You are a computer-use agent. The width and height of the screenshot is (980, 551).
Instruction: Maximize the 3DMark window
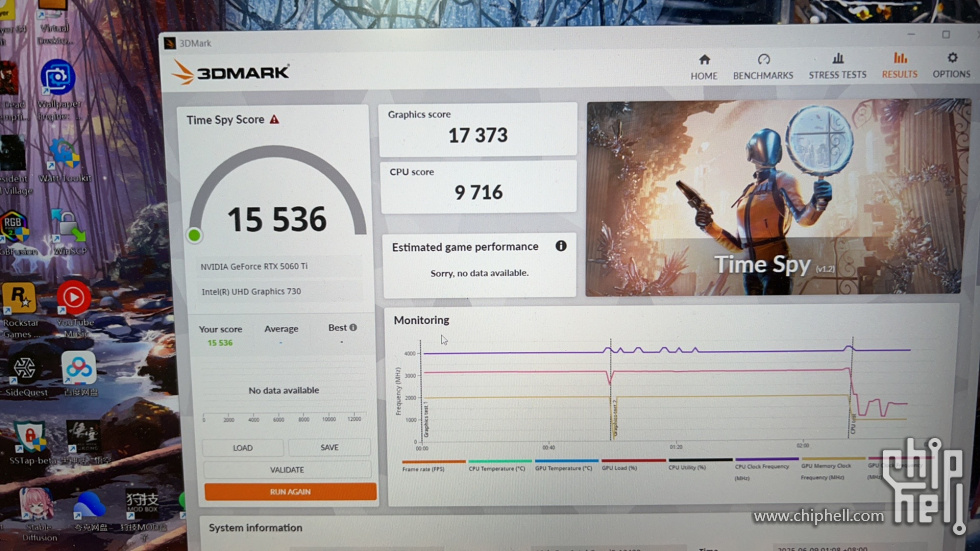coord(946,34)
